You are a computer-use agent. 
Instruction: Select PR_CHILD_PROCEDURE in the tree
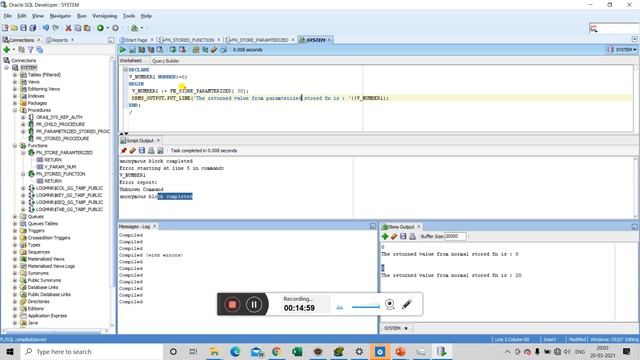[x=60, y=124]
